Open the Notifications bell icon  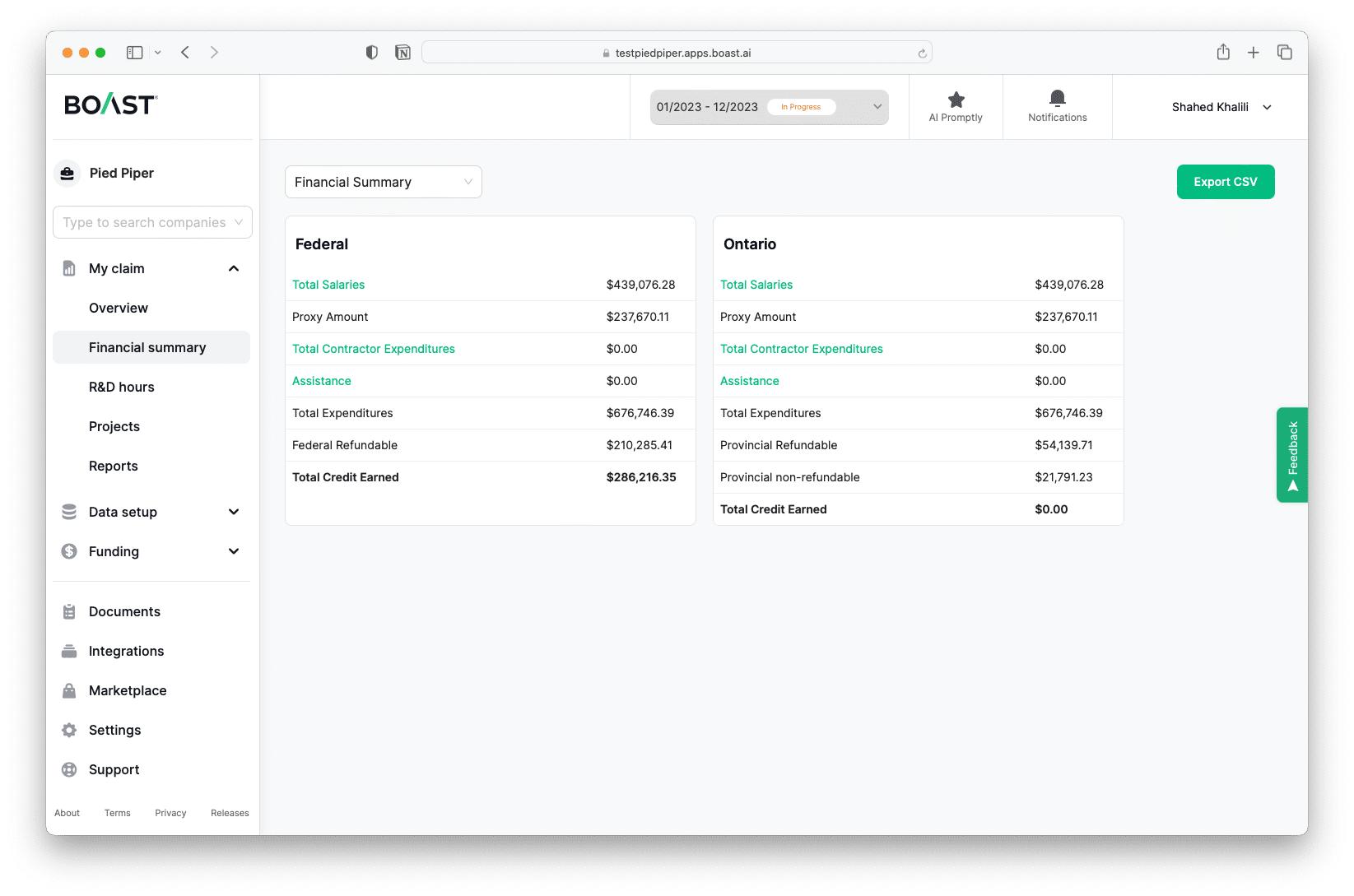tap(1057, 99)
